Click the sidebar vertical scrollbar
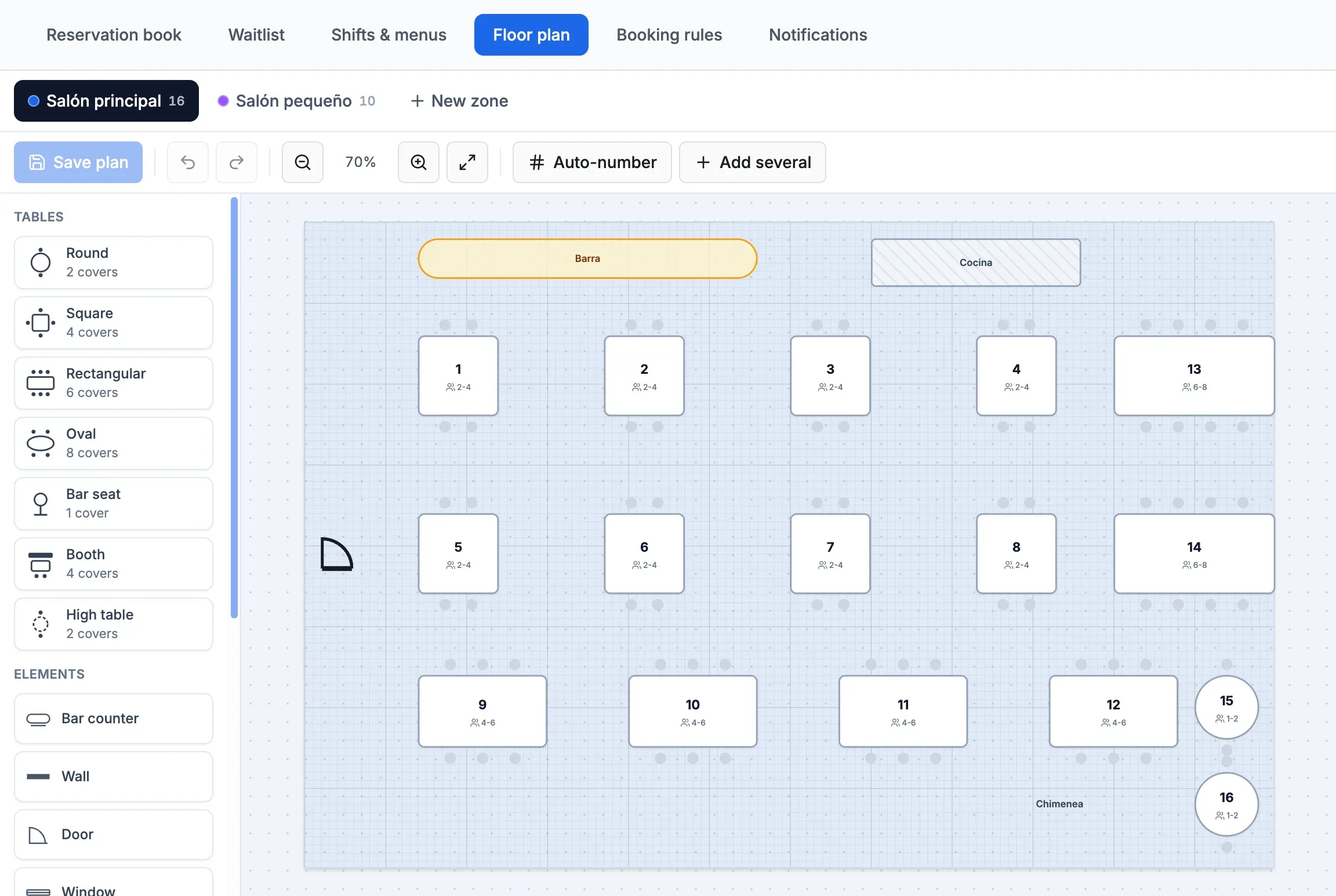The height and width of the screenshot is (896, 1336). click(x=234, y=407)
